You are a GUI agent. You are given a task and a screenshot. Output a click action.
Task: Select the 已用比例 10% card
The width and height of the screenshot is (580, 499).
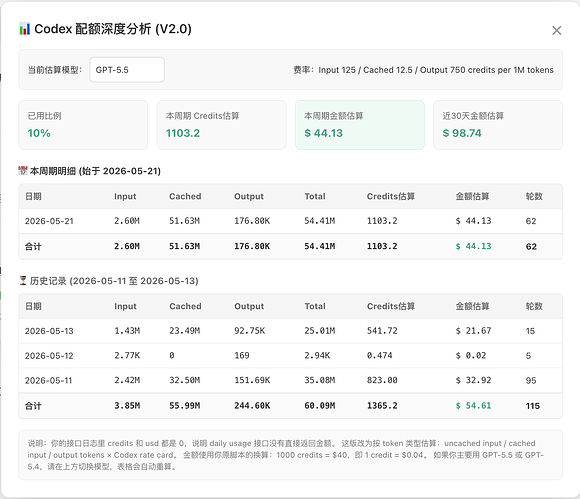pos(83,125)
